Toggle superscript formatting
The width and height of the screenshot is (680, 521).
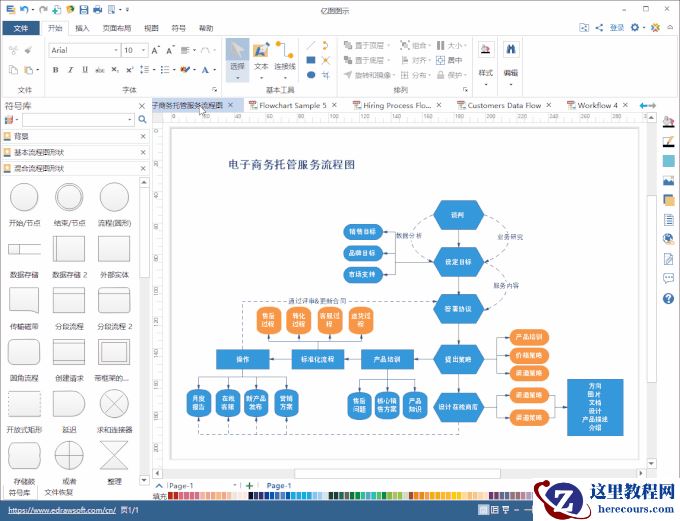point(129,70)
